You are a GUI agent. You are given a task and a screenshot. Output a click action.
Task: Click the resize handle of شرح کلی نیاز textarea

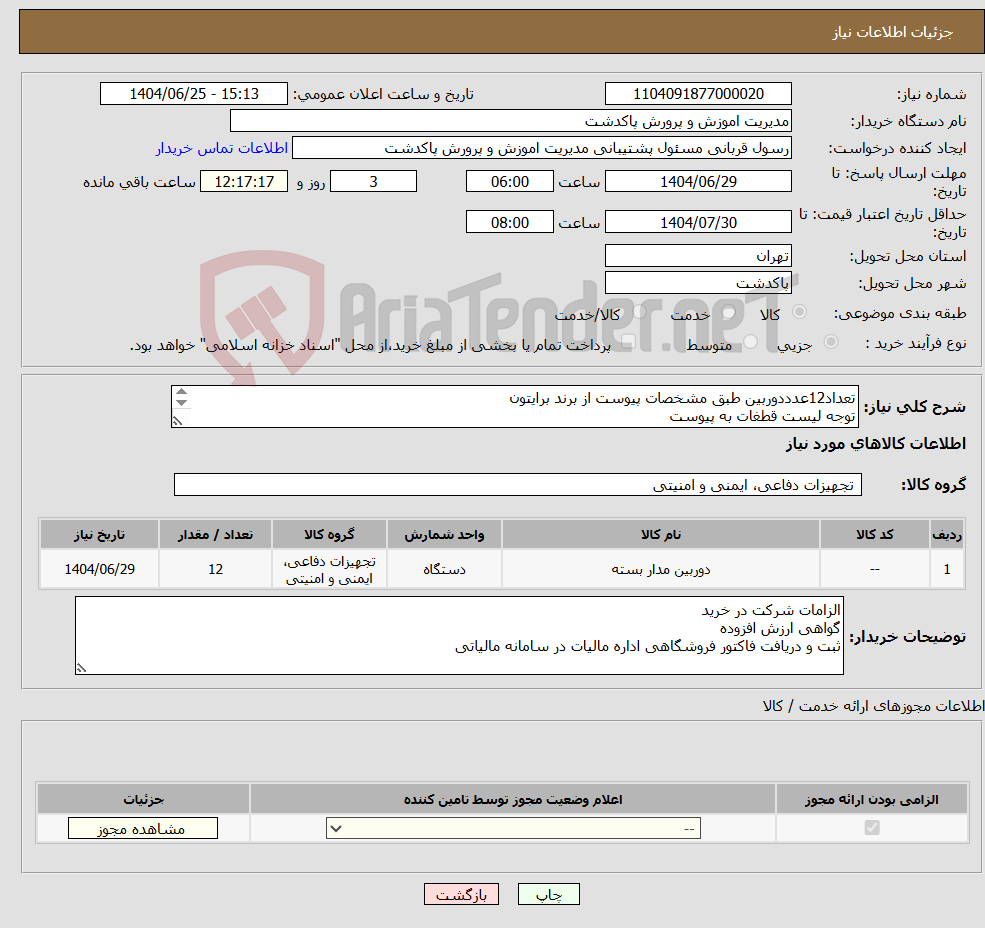[x=178, y=421]
